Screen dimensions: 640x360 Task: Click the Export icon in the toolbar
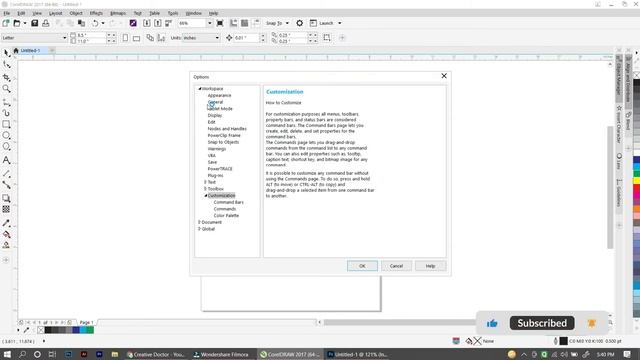[158, 23]
